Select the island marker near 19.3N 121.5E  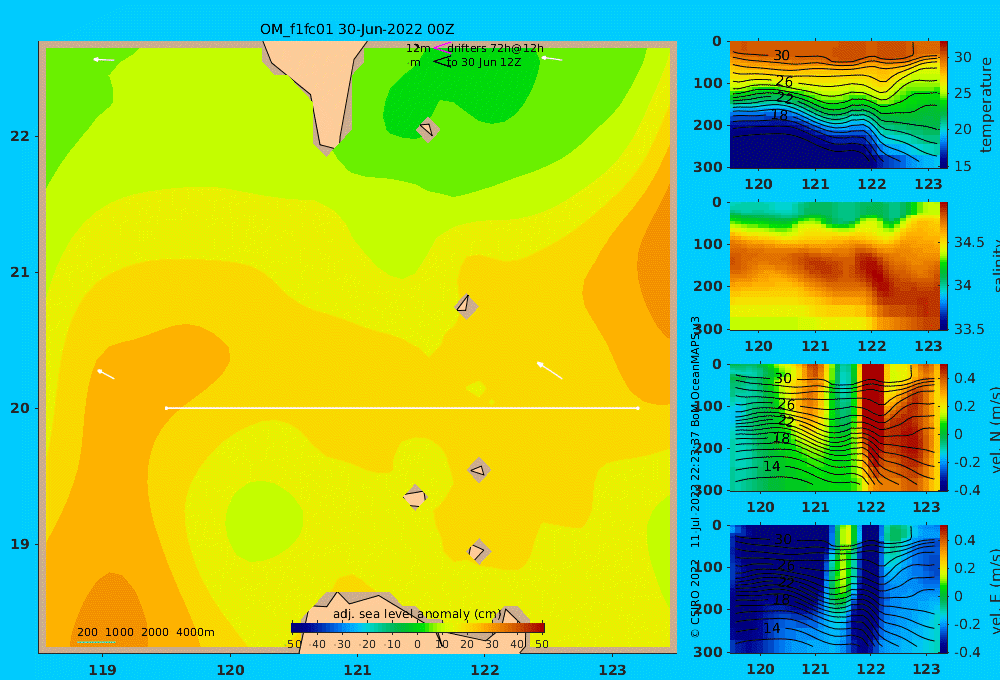(x=415, y=497)
